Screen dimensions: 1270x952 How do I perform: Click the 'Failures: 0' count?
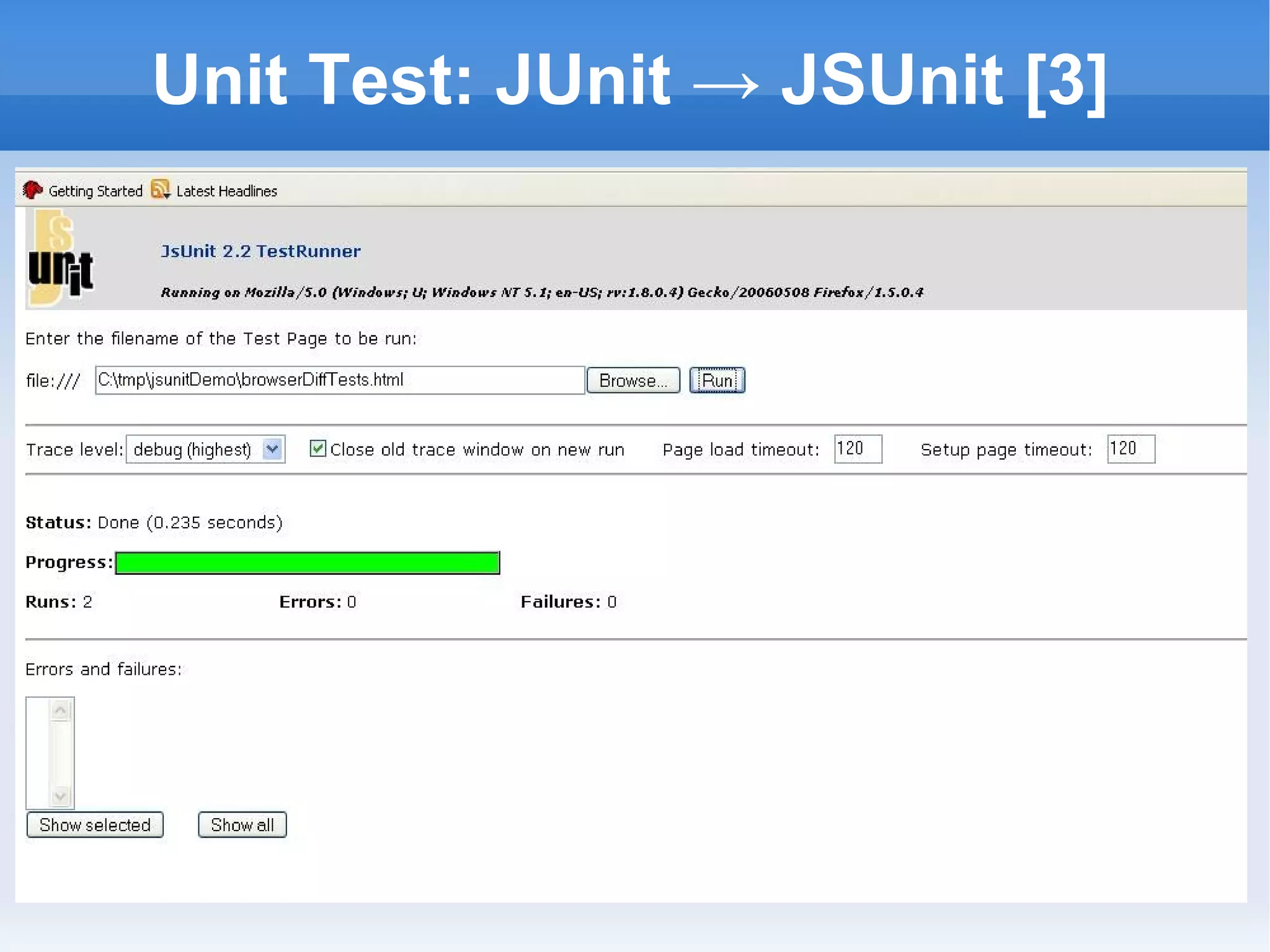point(569,602)
